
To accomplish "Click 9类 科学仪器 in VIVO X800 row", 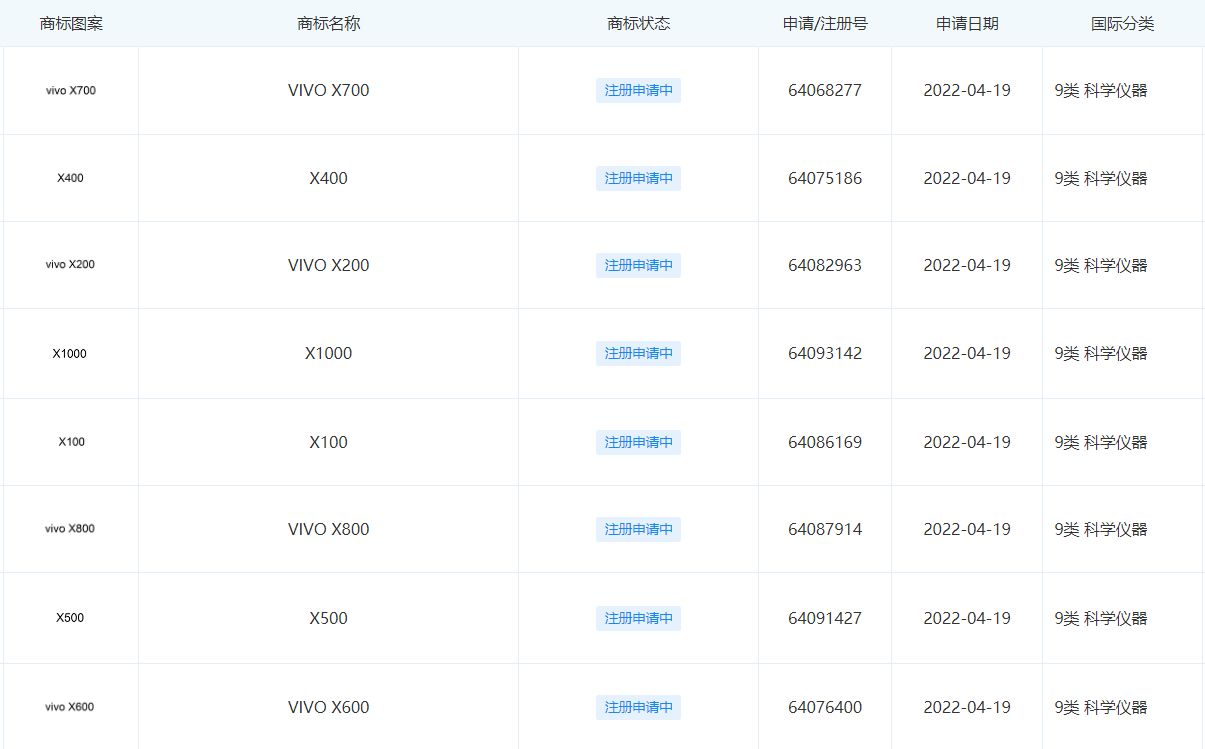I will [1101, 529].
